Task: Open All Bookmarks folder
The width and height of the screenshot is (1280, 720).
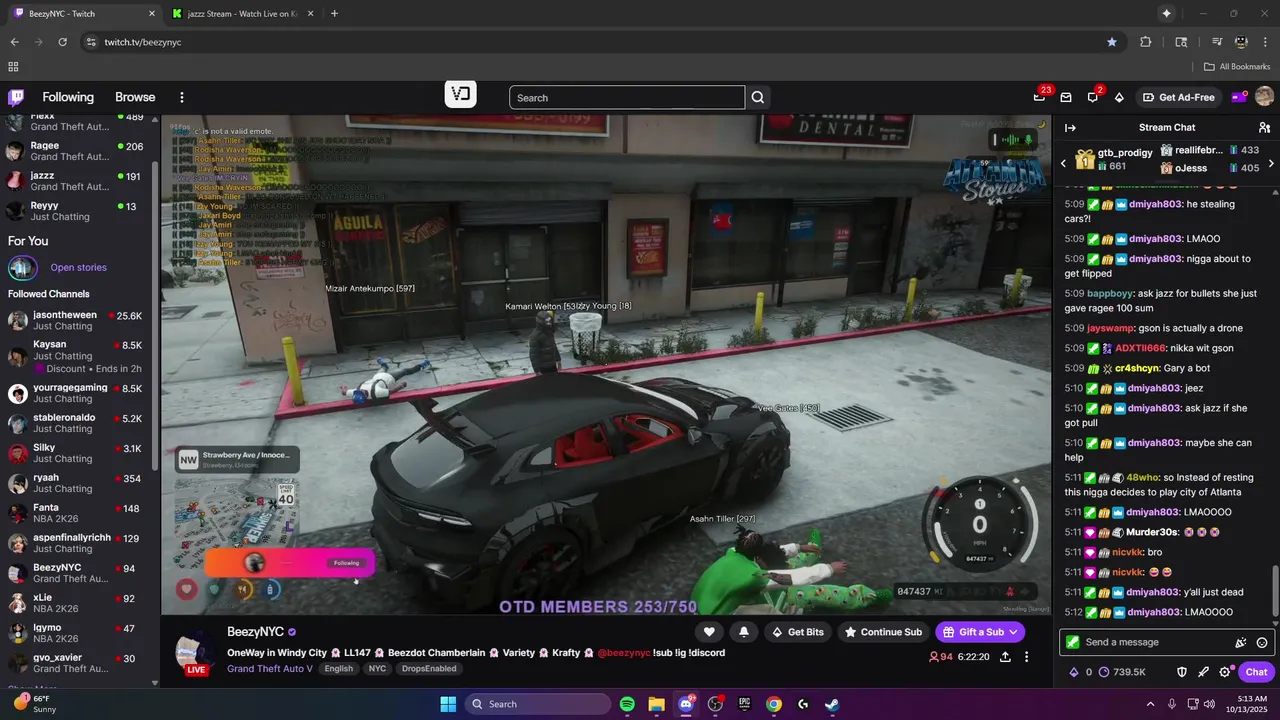Action: click(x=1237, y=67)
